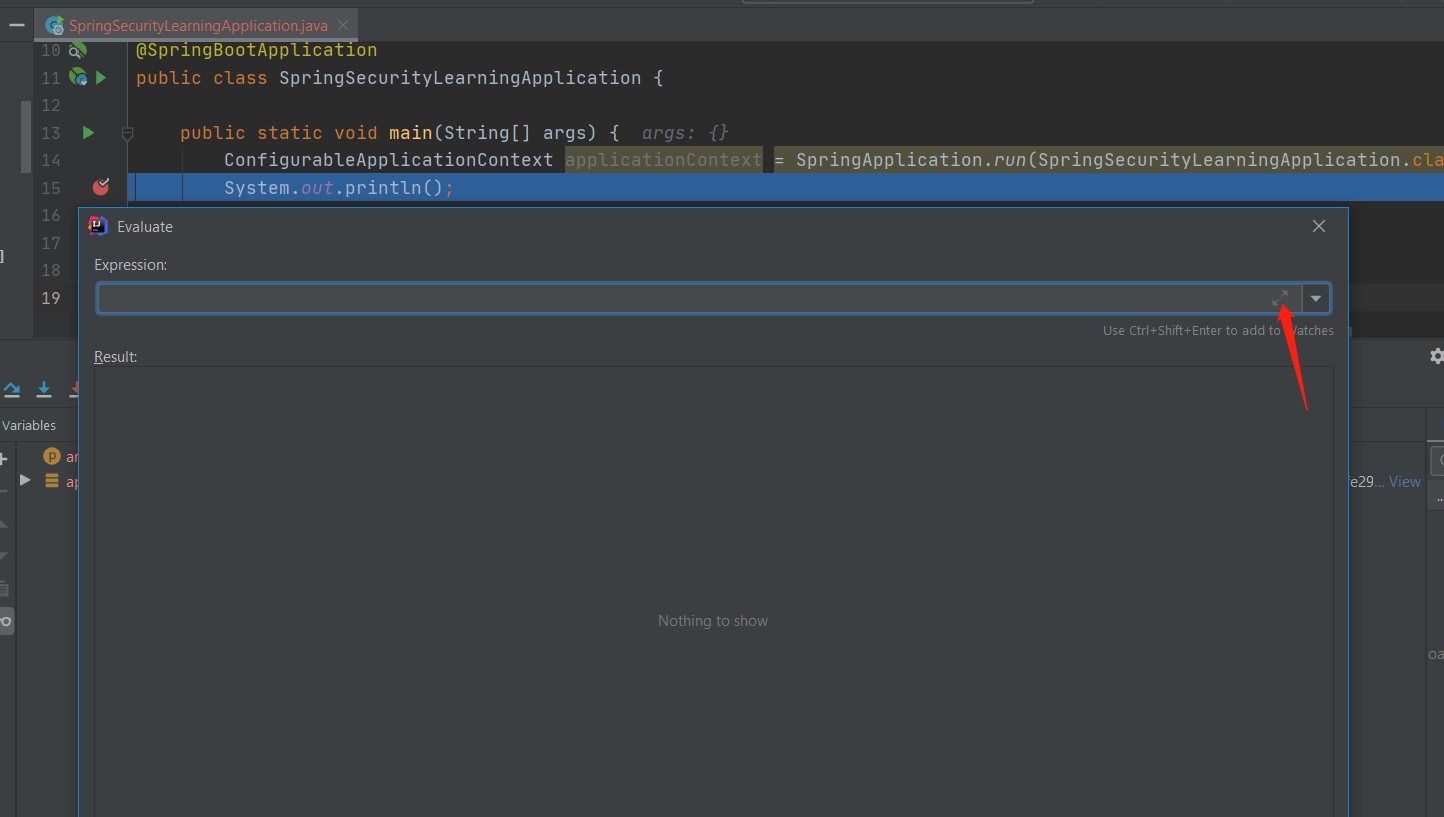Click the expand expression editor icon
Screen dimensions: 1444x817
point(1281,297)
